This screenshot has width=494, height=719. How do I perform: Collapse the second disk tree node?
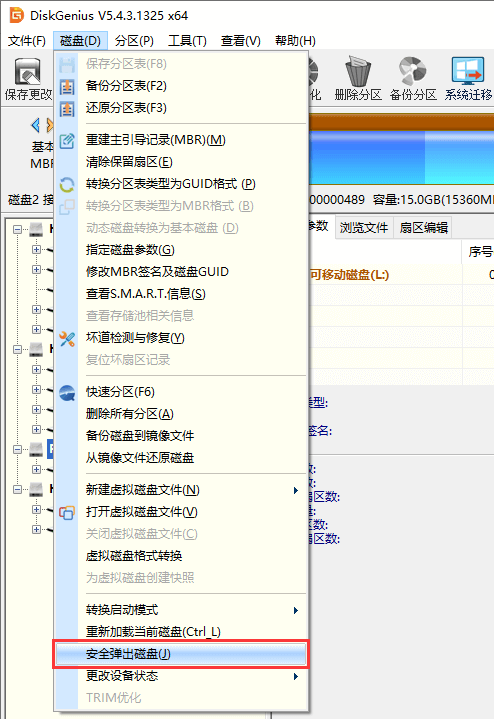(17, 349)
